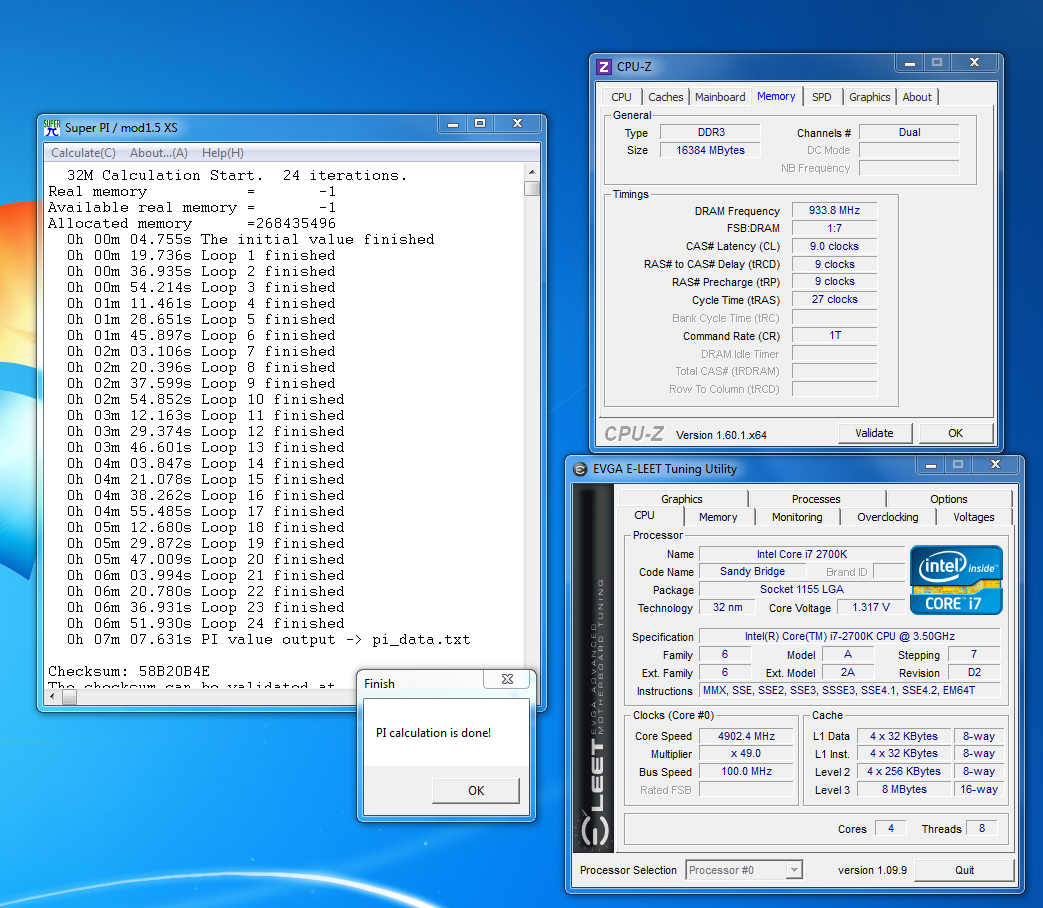Click the Checksum: 58B20B4E line
Viewport: 1043px width, 908px height.
(129, 671)
